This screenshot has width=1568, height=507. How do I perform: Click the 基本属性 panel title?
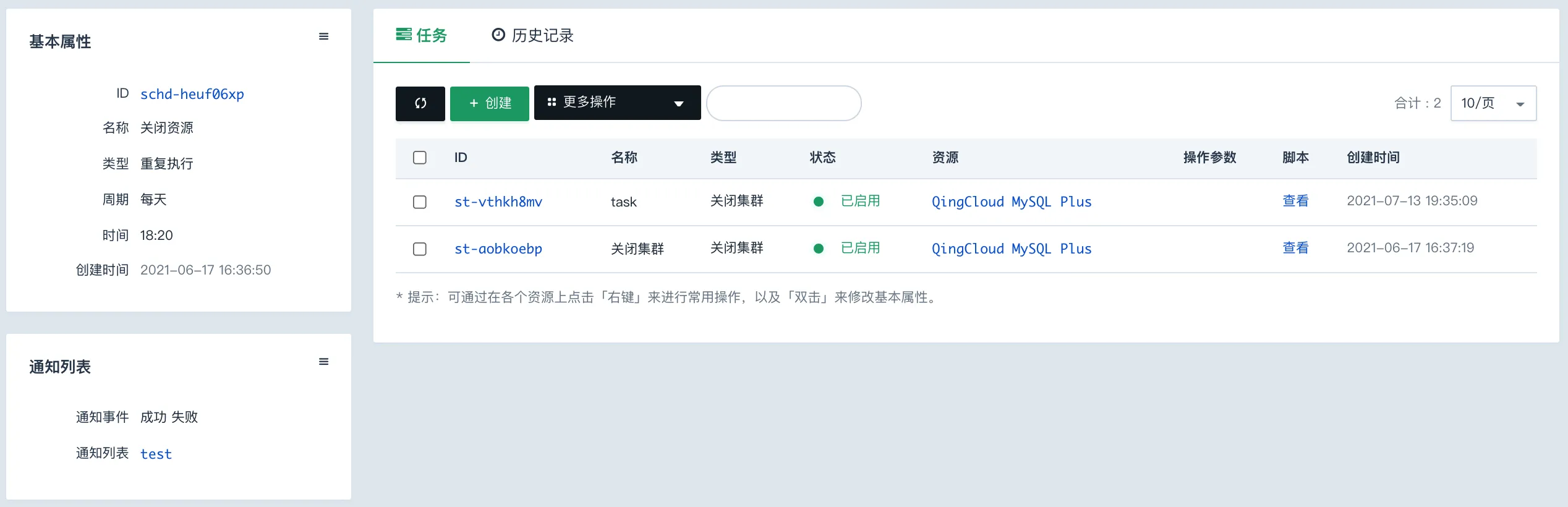(60, 42)
